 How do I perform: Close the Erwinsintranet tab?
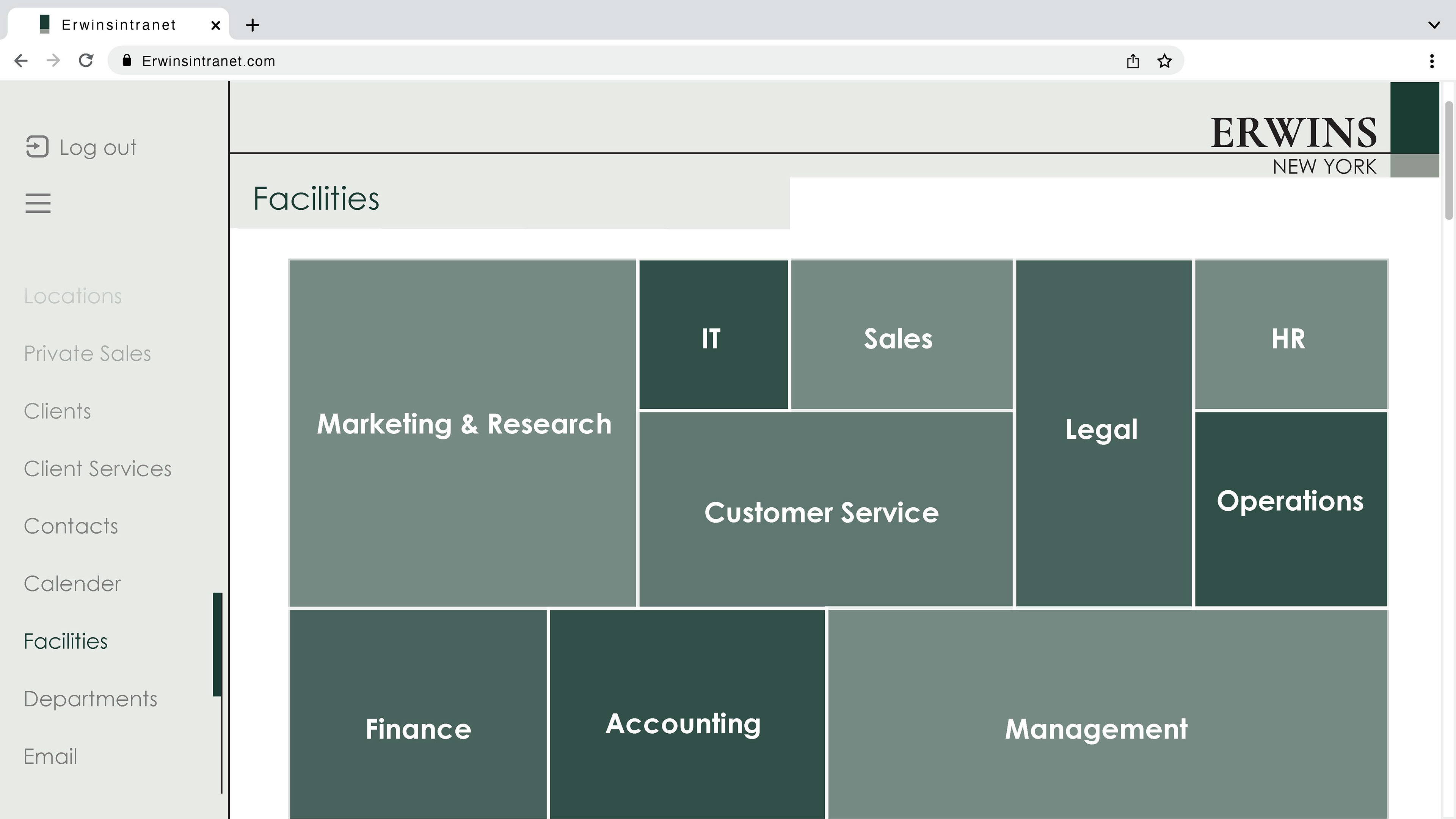(x=215, y=25)
